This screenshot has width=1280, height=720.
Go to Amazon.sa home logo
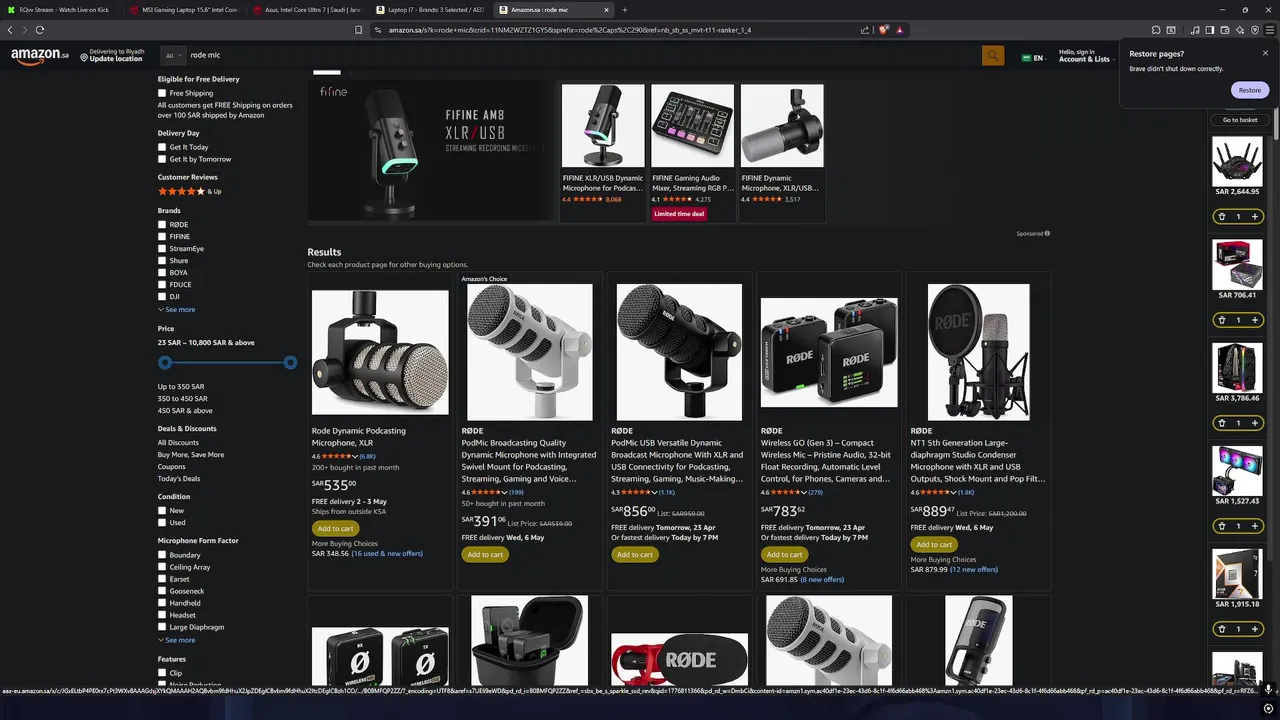click(40, 56)
